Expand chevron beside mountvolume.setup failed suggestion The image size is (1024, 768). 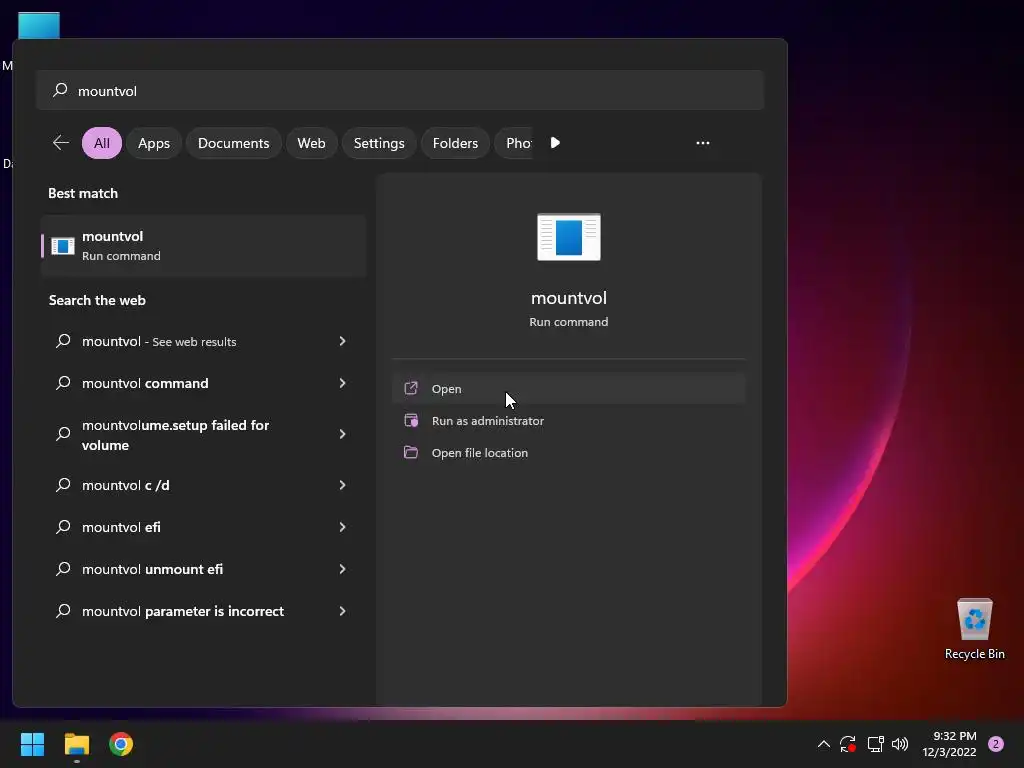point(342,434)
